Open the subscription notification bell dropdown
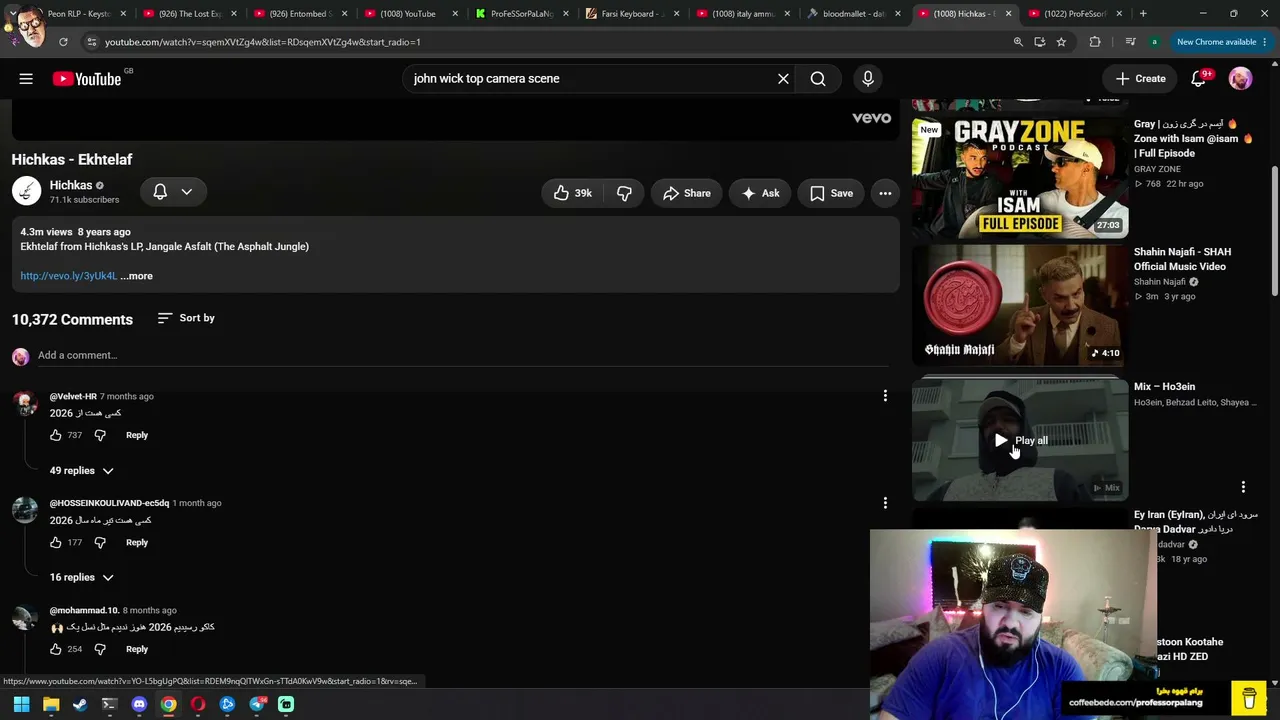Viewport: 1280px width, 720px height. click(x=173, y=192)
